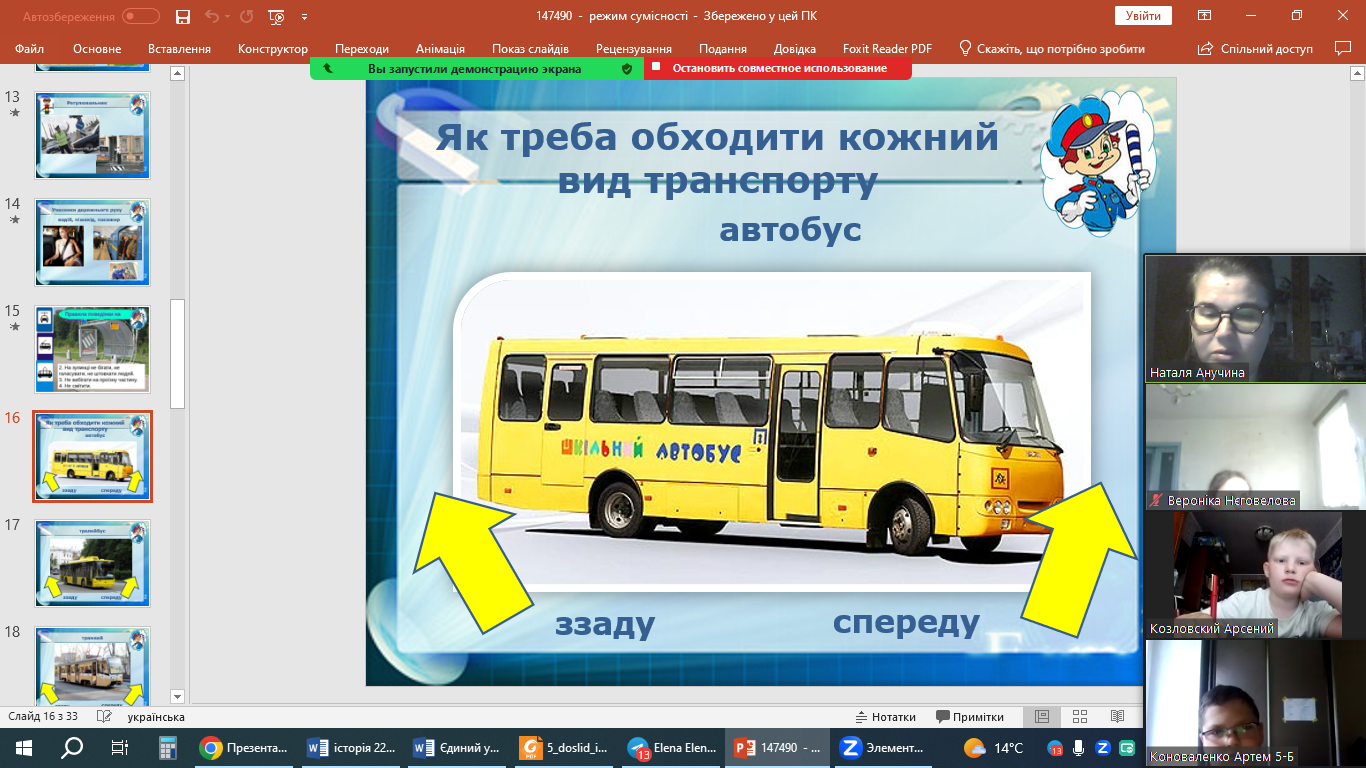Switch to Chrome Презента... taskbar window
Viewport: 1366px width, 768px height.
[246, 747]
